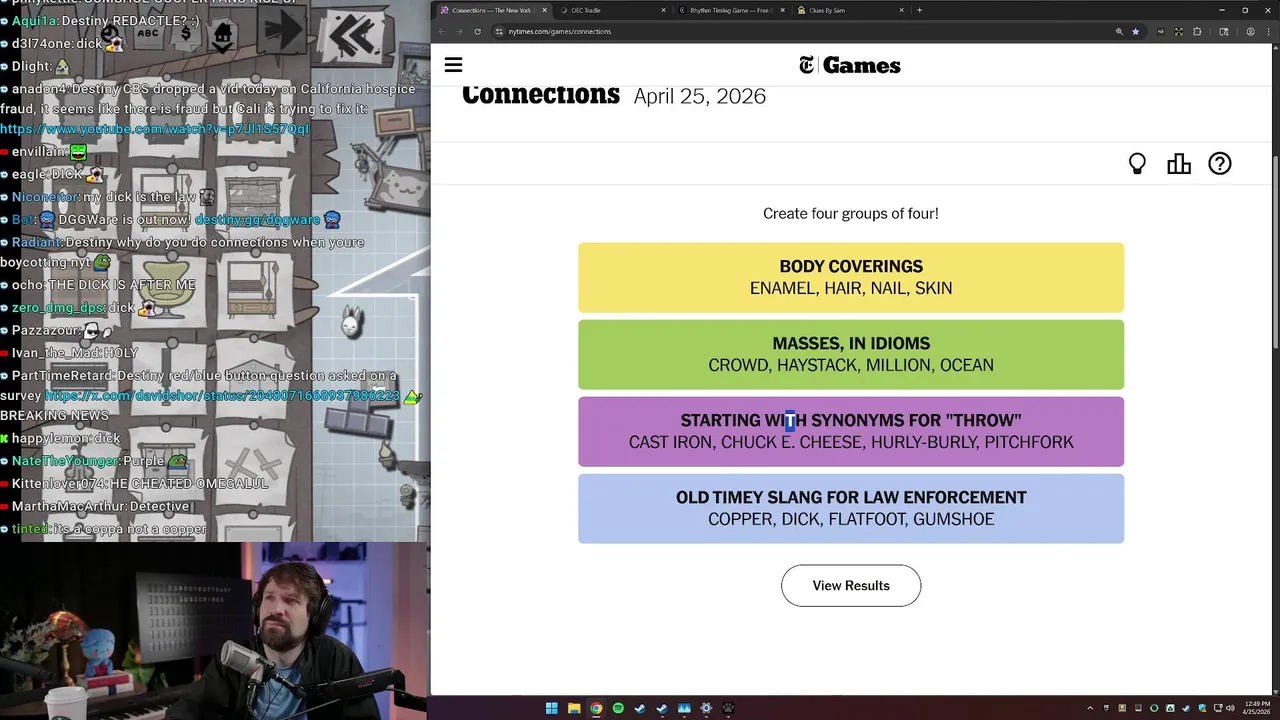
Task: Go forward in browser history
Action: (x=460, y=31)
